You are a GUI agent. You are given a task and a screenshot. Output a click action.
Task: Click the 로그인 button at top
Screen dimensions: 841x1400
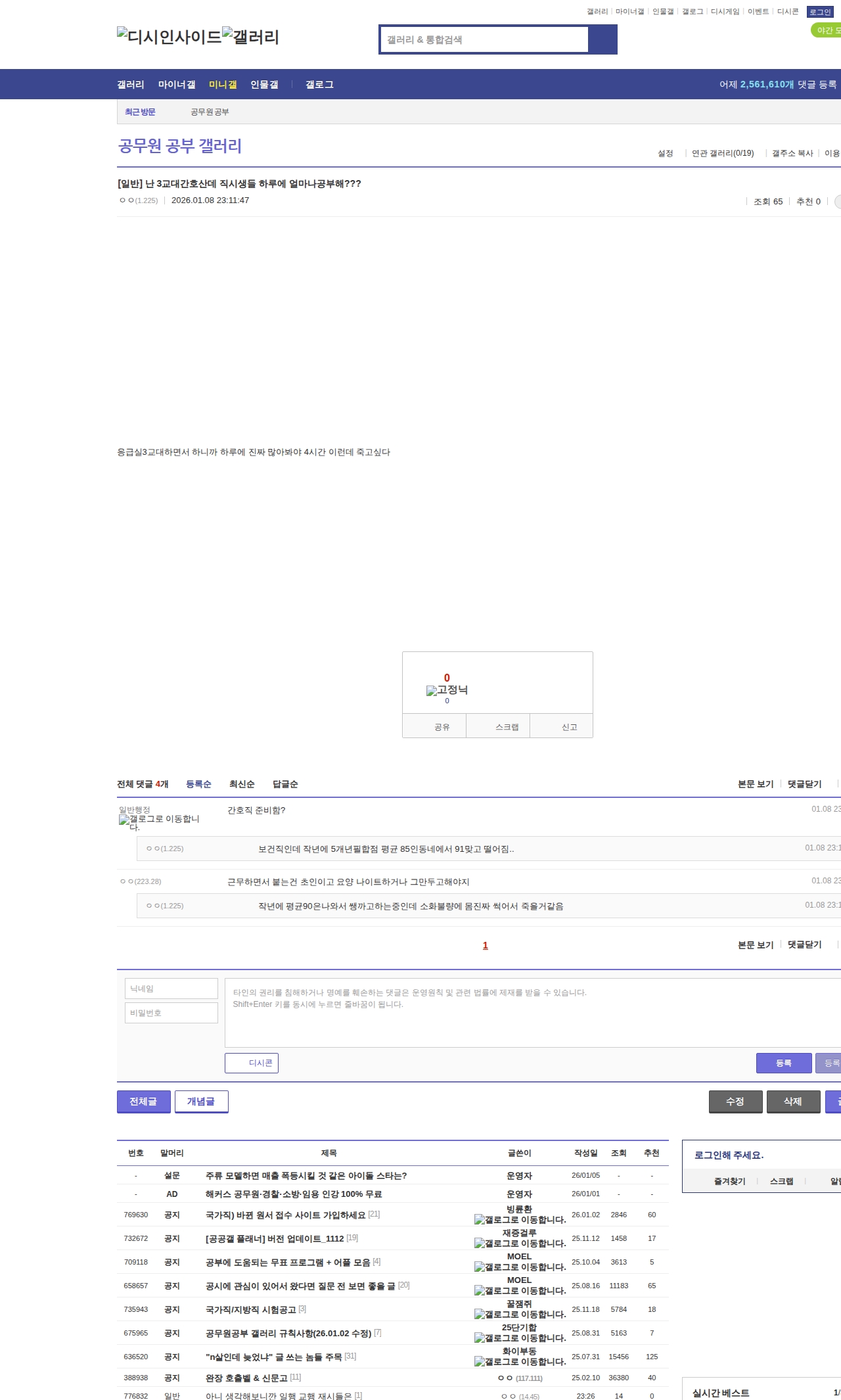[820, 12]
